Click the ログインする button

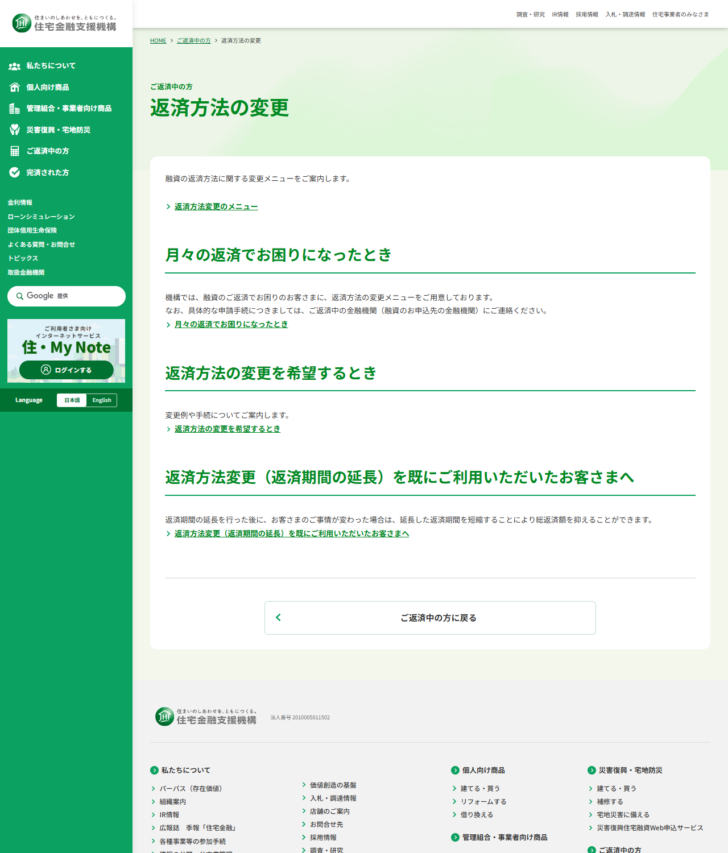tap(66, 370)
